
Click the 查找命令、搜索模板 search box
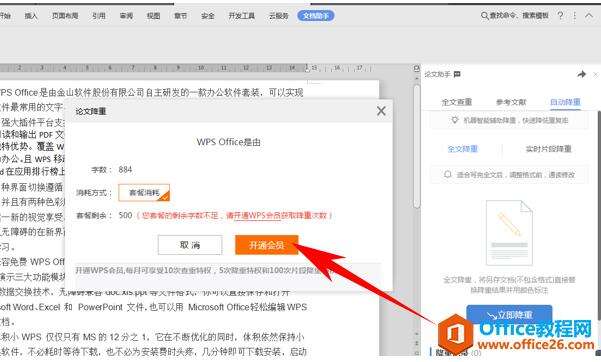click(515, 16)
